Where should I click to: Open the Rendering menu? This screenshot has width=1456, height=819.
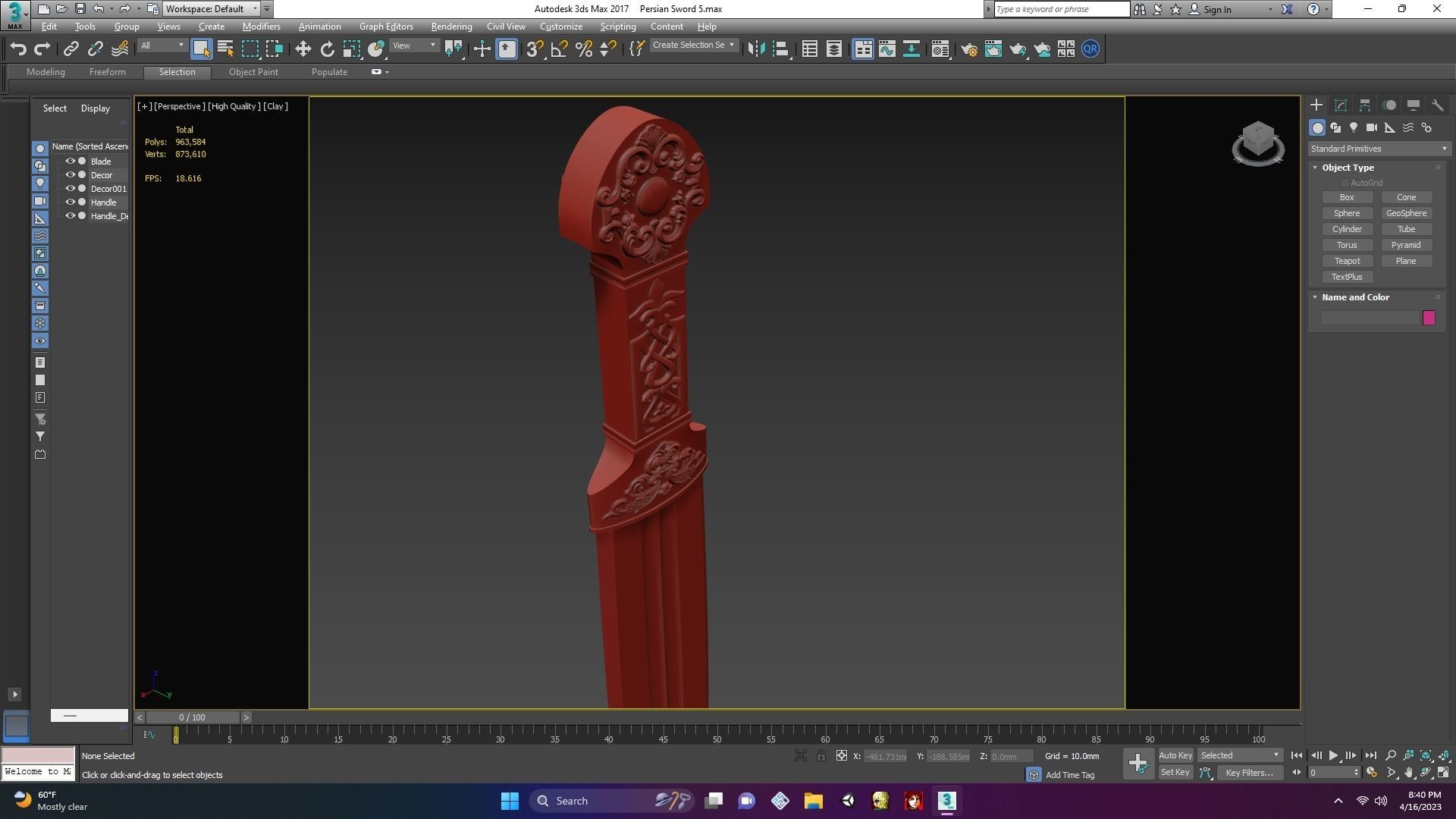(x=451, y=27)
